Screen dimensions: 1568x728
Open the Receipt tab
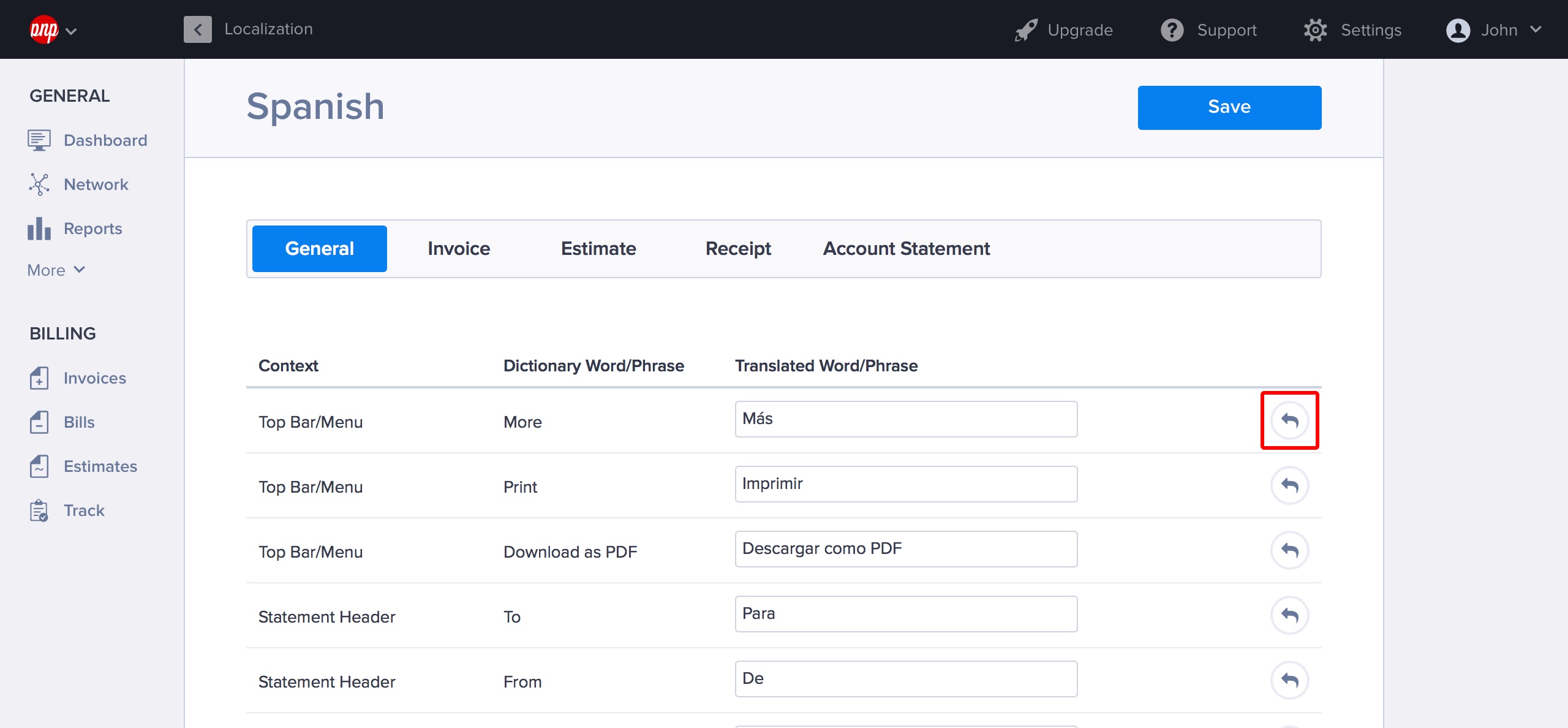click(737, 249)
